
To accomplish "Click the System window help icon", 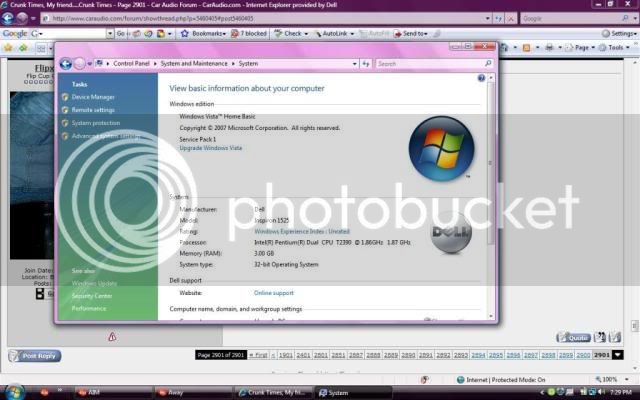I will coord(481,78).
